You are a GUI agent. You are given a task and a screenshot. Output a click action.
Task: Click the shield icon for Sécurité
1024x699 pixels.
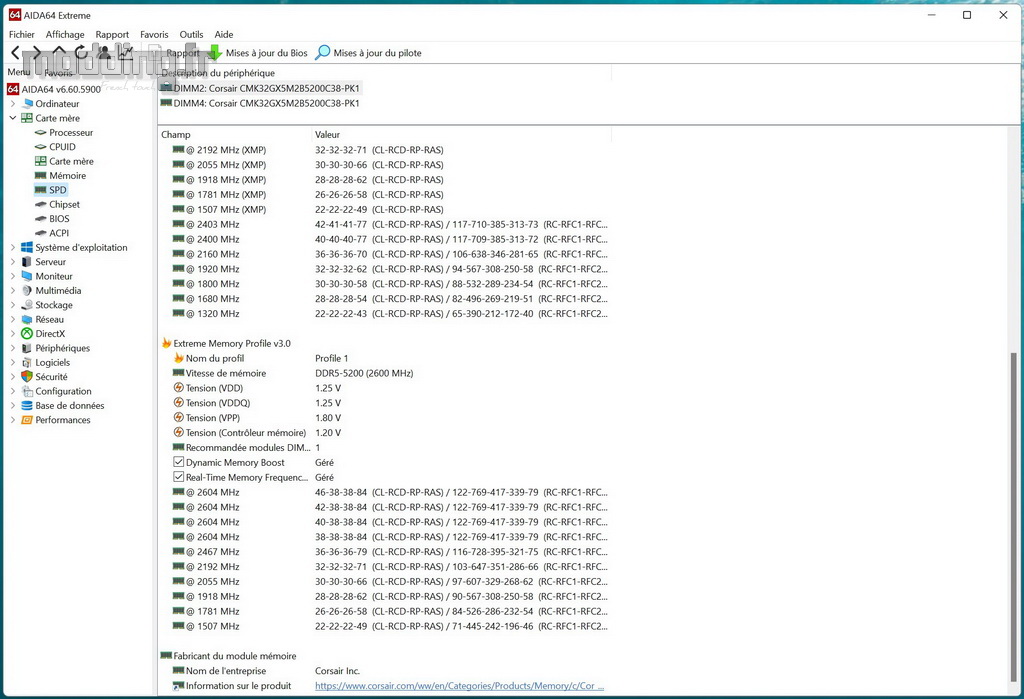(27, 376)
